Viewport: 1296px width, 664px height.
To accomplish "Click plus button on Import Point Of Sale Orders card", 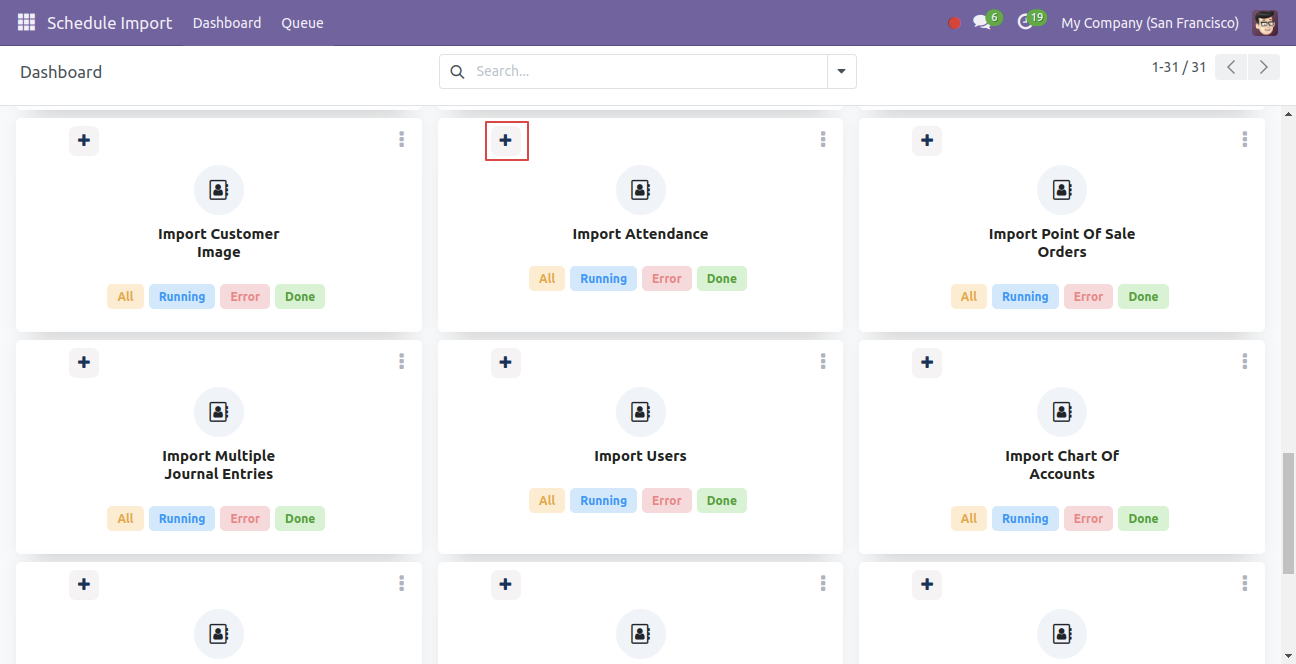I will [x=927, y=140].
